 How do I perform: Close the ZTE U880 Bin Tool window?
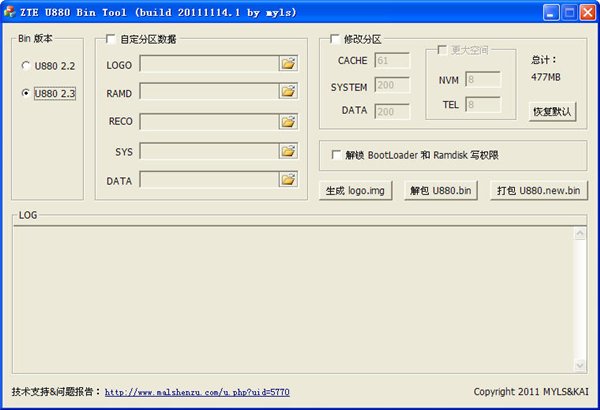coord(587,13)
